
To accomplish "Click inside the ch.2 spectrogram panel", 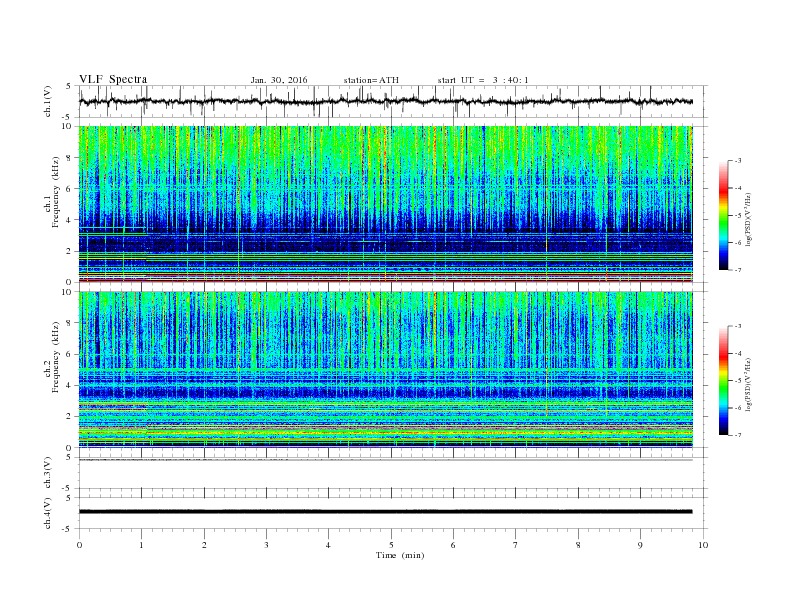I will 386,370.
